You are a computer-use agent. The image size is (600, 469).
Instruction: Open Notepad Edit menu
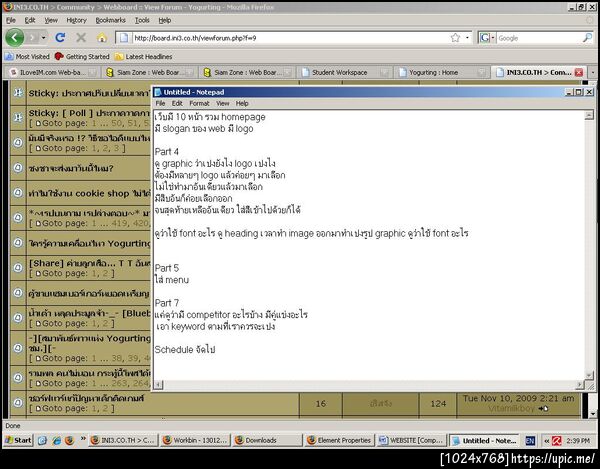(177, 103)
